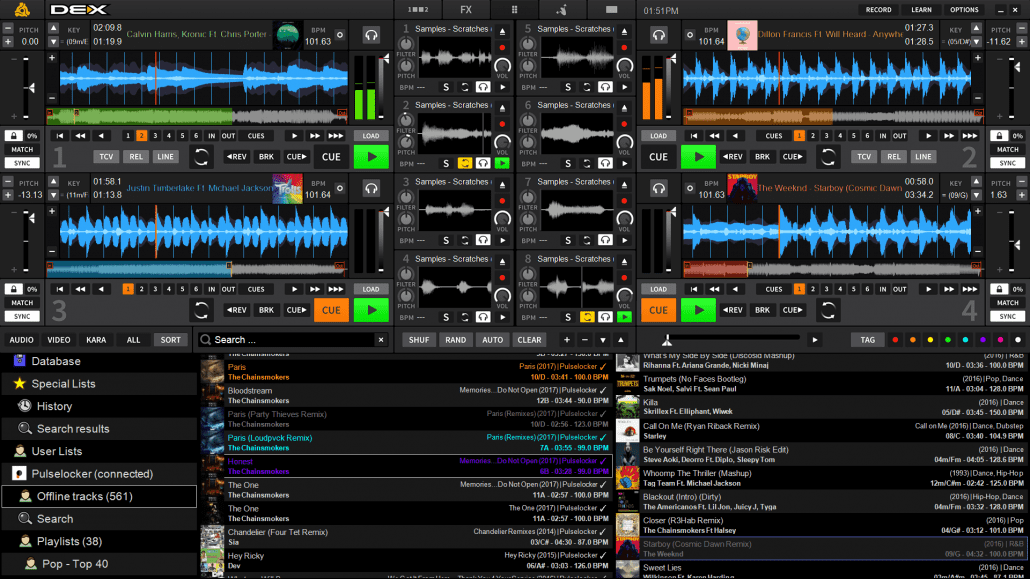Clear the search box with X
The height and width of the screenshot is (579, 1030).
381,340
